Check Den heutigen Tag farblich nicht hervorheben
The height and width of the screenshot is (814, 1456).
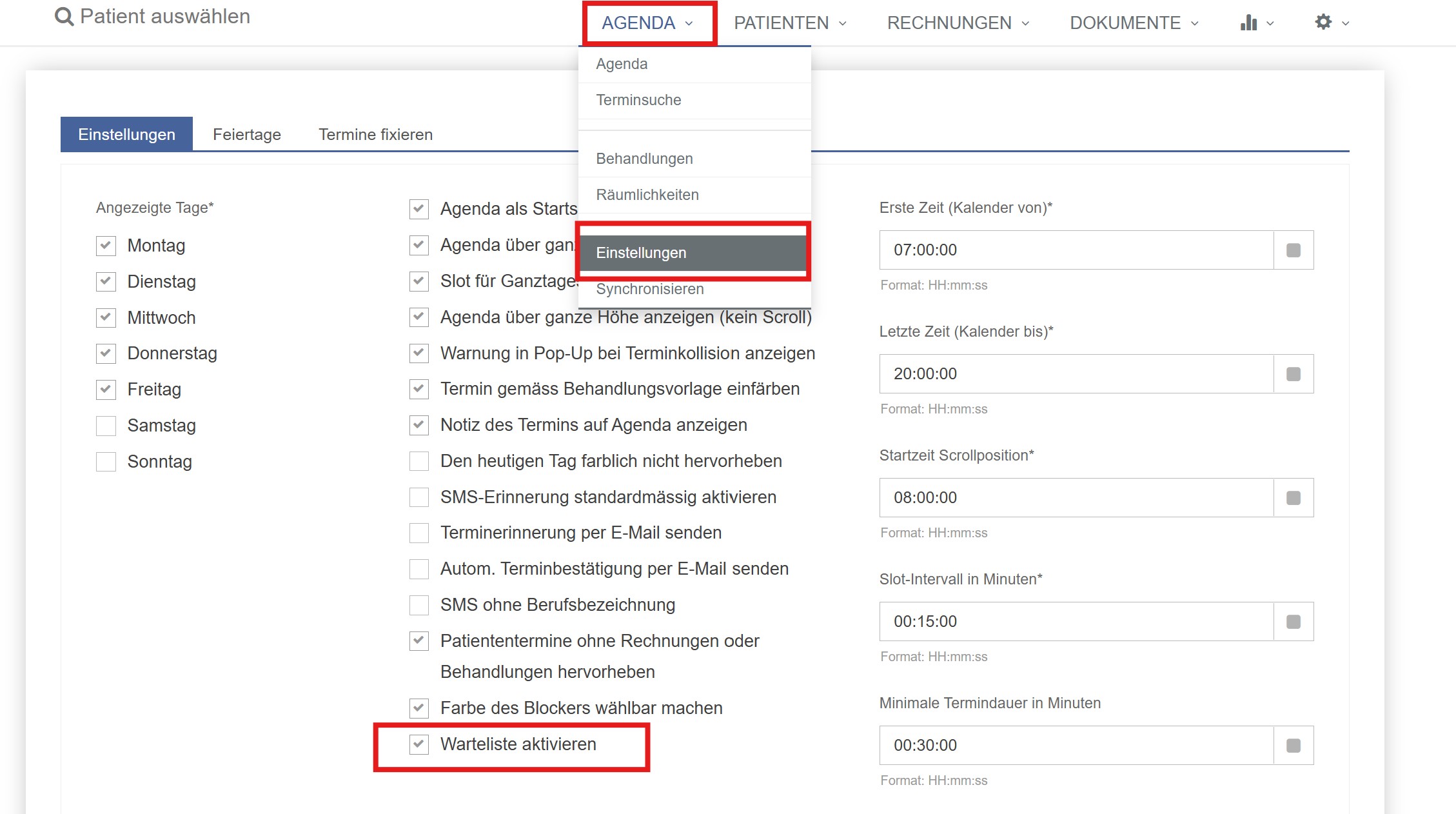419,461
